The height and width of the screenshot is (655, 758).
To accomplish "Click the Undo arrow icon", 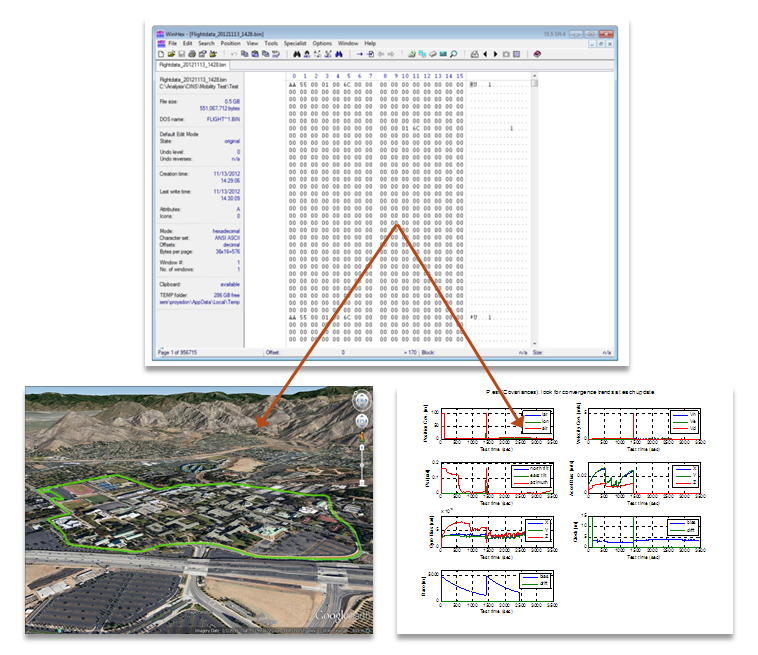I will coord(234,54).
